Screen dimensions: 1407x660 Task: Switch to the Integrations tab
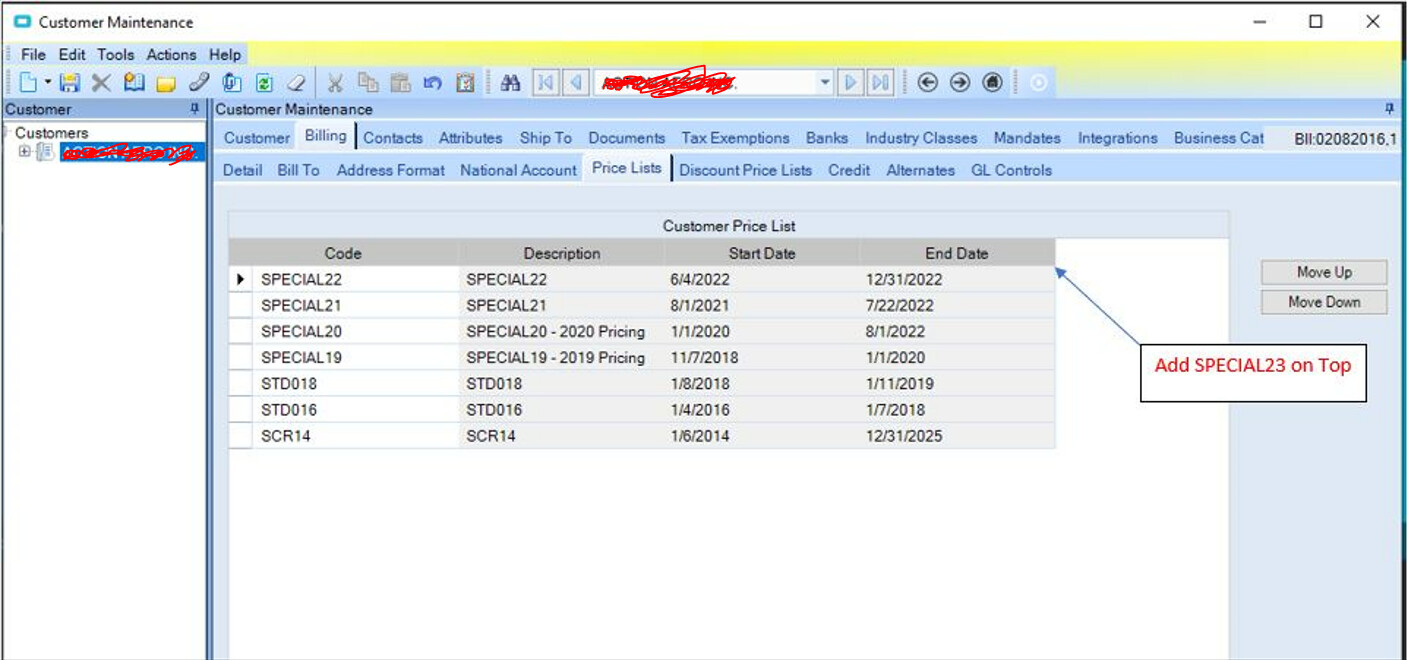click(1118, 138)
